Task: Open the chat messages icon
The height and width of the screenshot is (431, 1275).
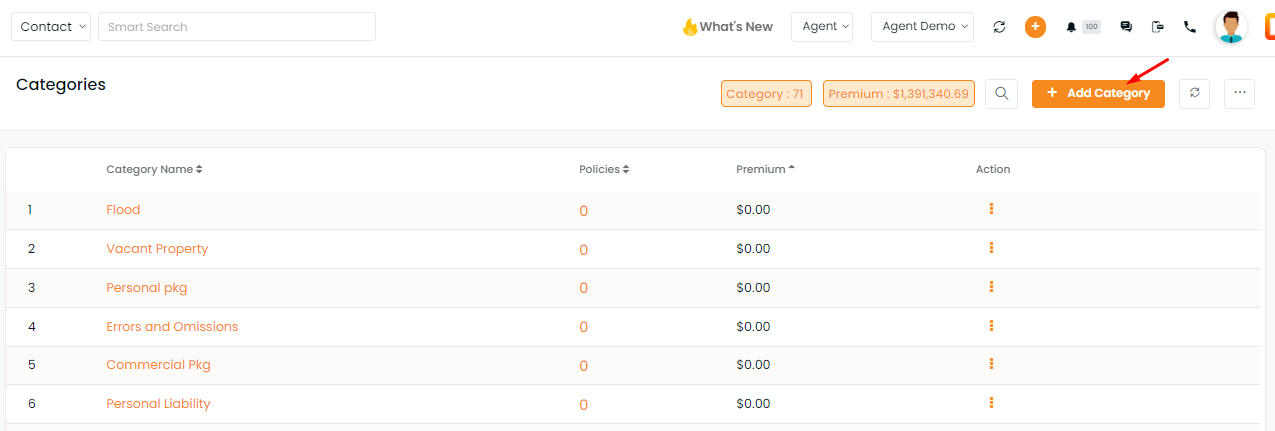Action: point(1126,27)
